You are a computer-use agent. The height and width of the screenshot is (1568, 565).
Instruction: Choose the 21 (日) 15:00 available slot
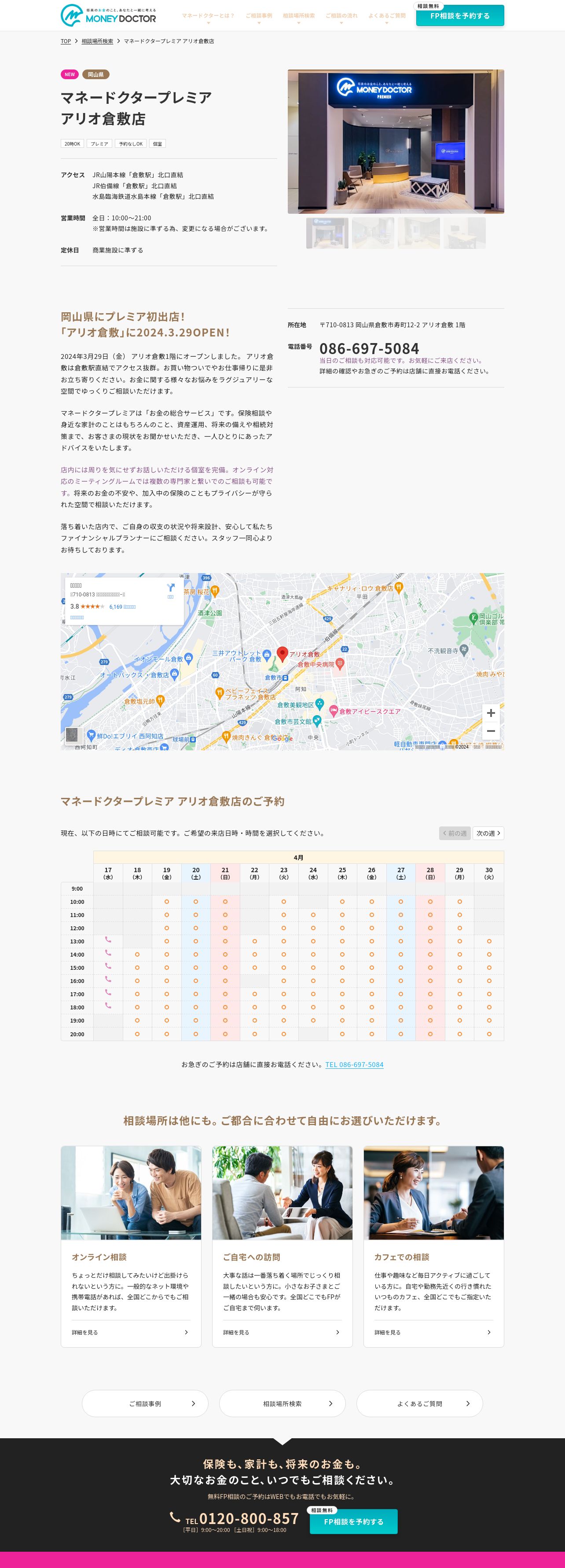click(x=225, y=968)
